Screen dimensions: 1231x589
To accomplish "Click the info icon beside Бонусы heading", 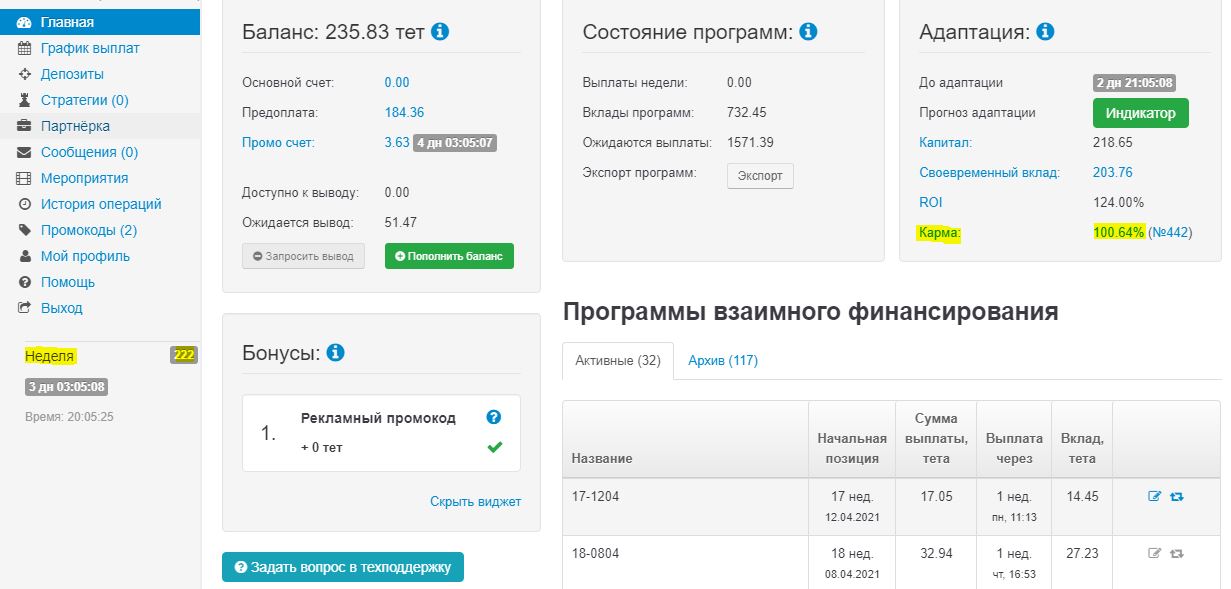I will tap(336, 353).
